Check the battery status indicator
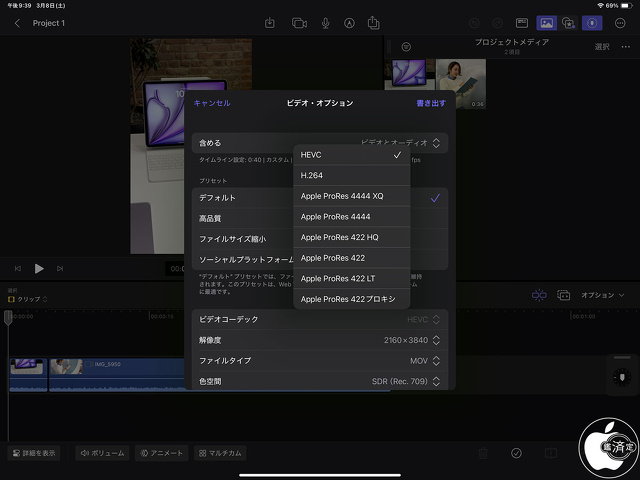Viewport: 640px width, 480px height. (x=627, y=6)
